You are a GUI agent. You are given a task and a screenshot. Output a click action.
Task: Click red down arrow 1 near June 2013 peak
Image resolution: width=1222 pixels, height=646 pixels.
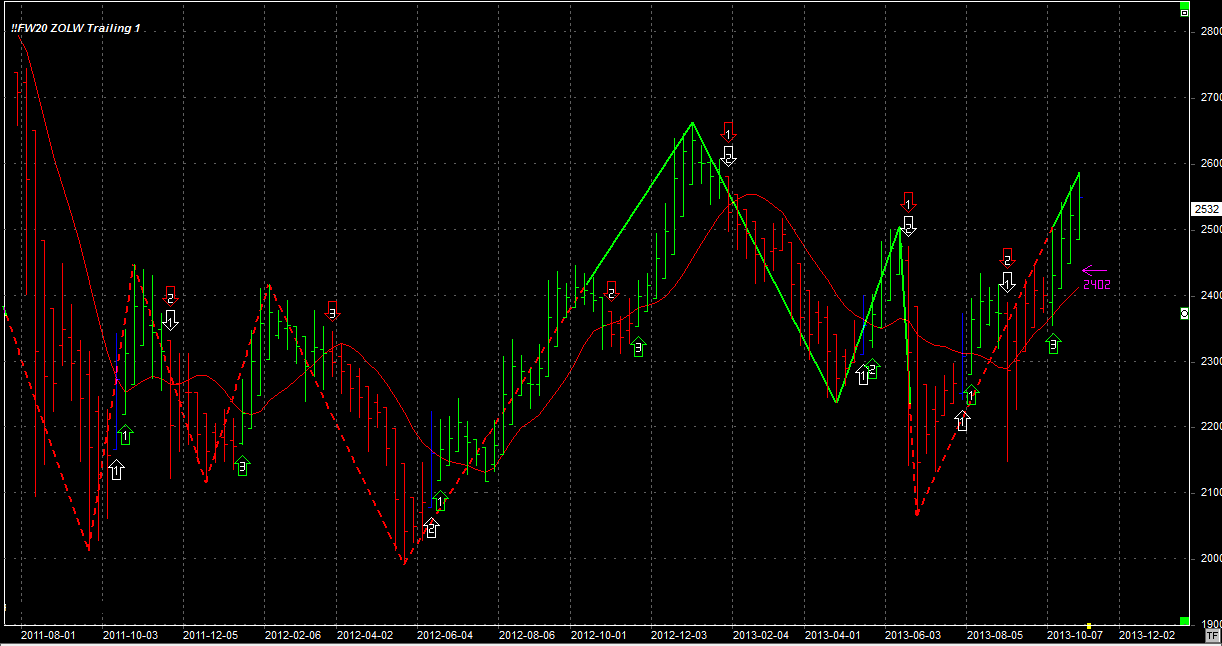tap(908, 201)
